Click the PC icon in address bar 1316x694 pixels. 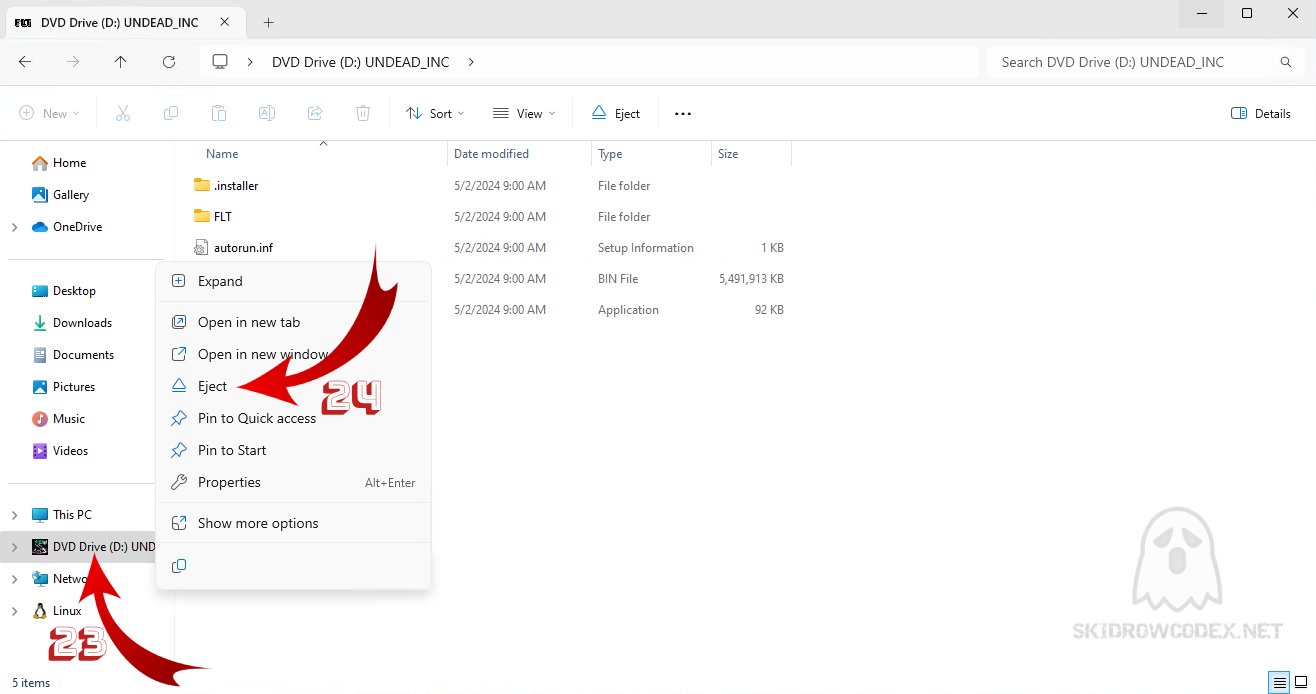(220, 62)
